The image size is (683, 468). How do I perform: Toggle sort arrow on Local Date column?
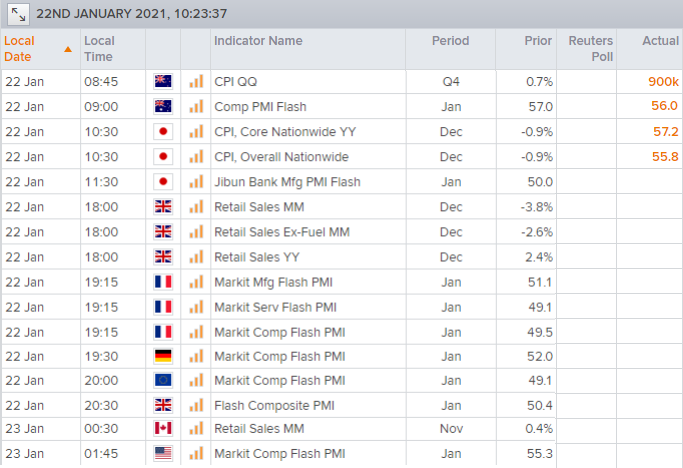tap(68, 49)
